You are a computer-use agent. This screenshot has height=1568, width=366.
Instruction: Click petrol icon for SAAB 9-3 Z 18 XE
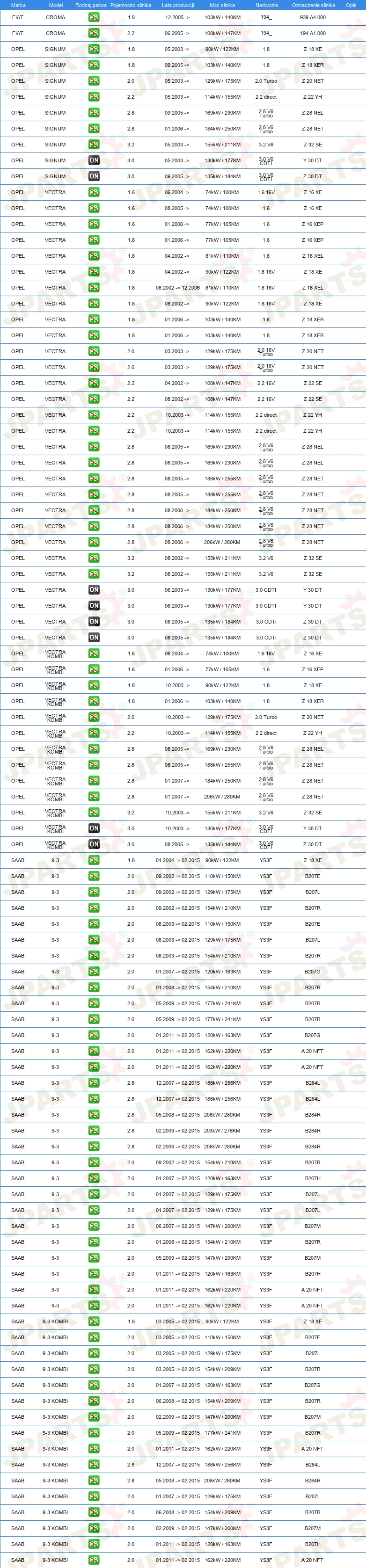pos(94,860)
